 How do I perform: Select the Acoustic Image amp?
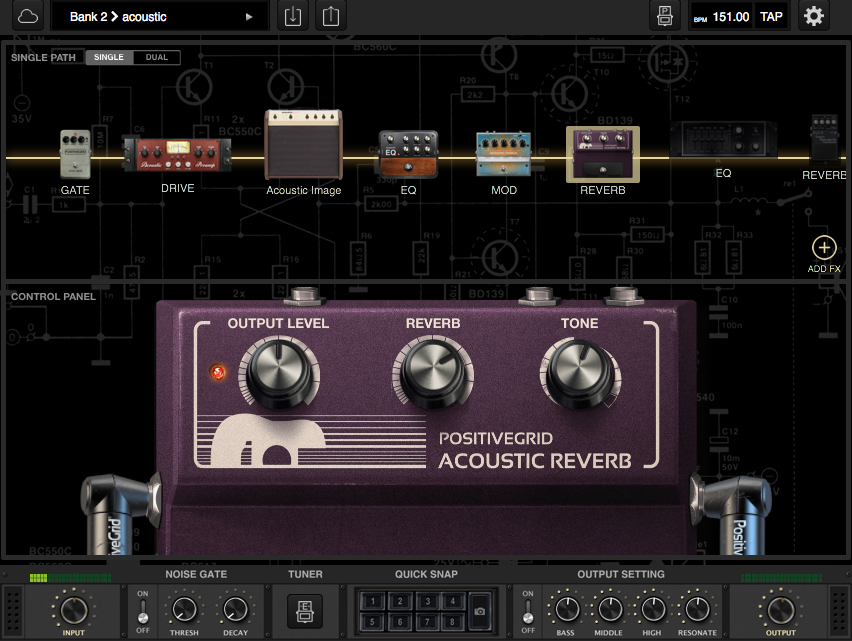tap(303, 145)
